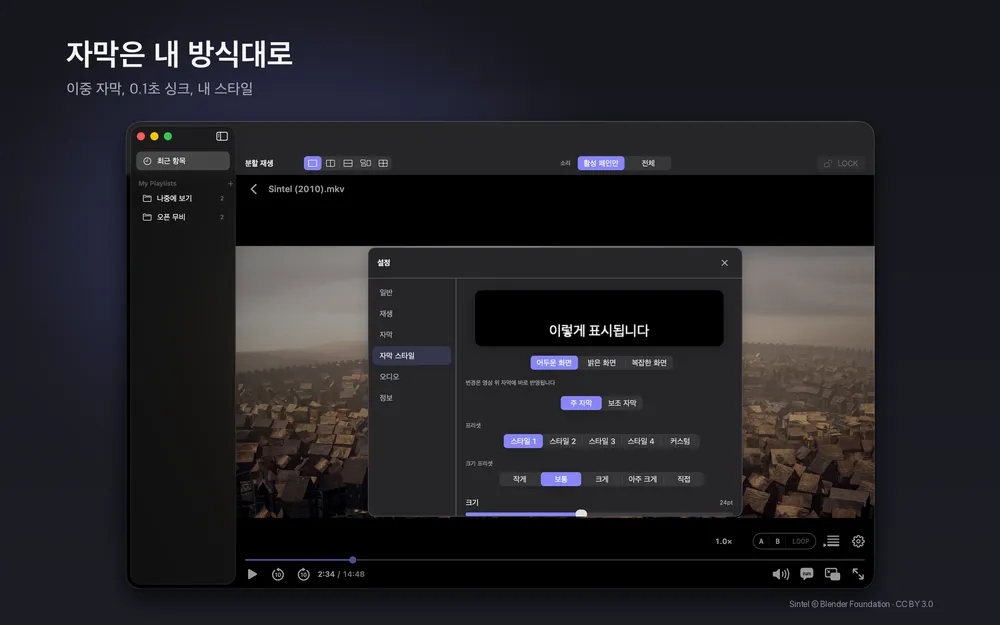Enter fullscreen with the arrows icon
1000x625 pixels.
tap(858, 574)
